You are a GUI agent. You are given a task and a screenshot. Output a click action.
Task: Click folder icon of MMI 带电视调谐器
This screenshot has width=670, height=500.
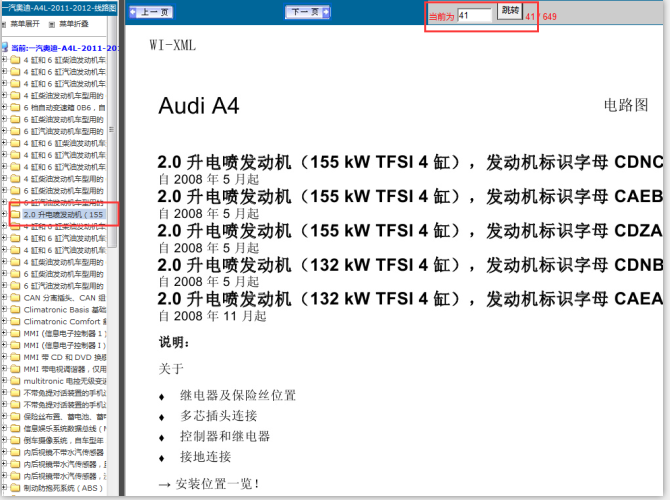point(15,369)
